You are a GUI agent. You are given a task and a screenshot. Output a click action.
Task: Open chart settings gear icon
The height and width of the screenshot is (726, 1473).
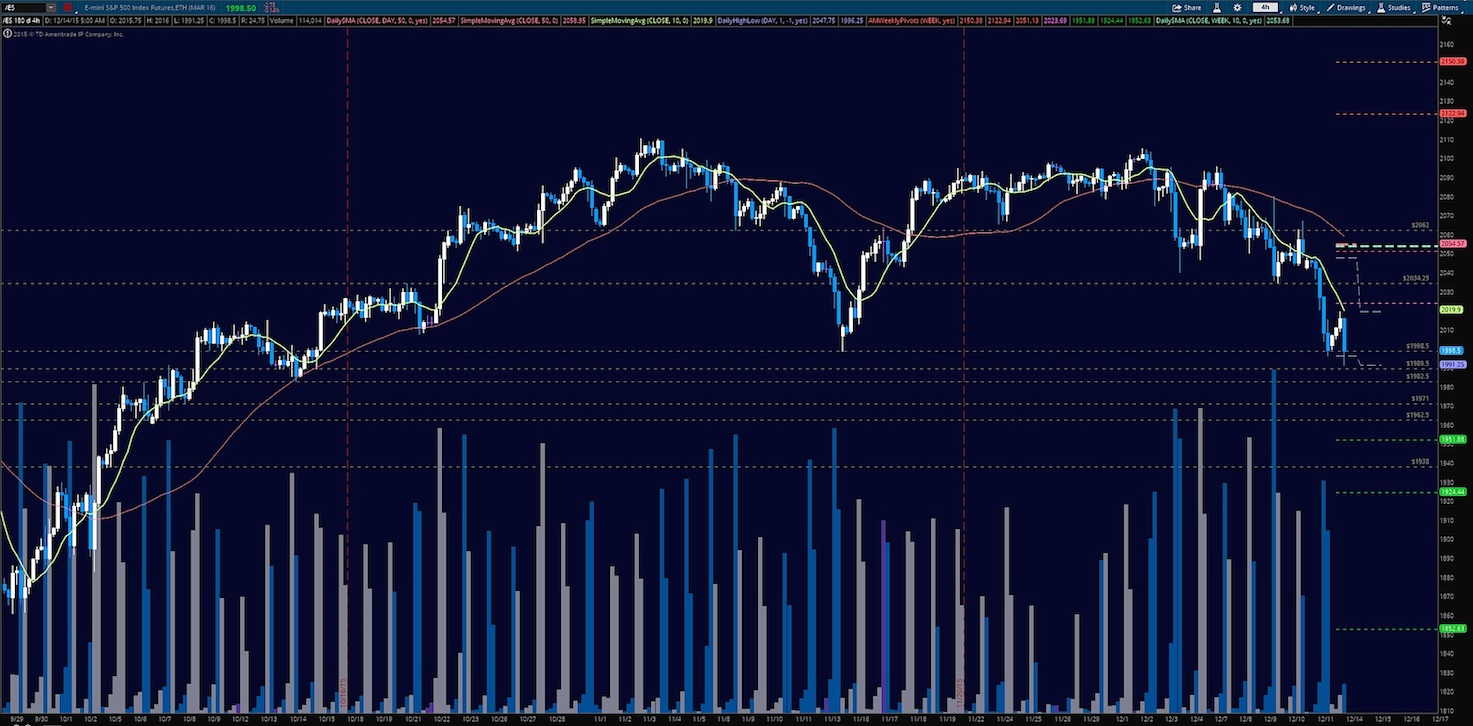[x=1238, y=8]
